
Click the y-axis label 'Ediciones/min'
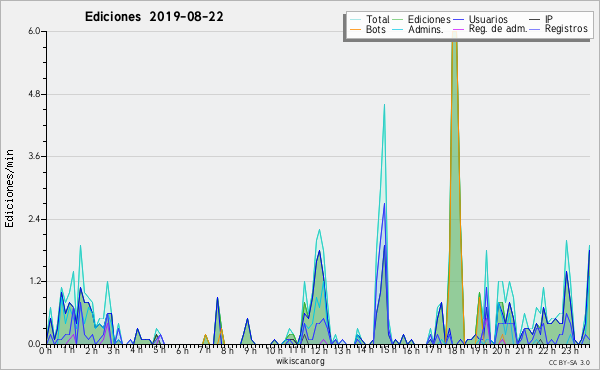click(9, 188)
